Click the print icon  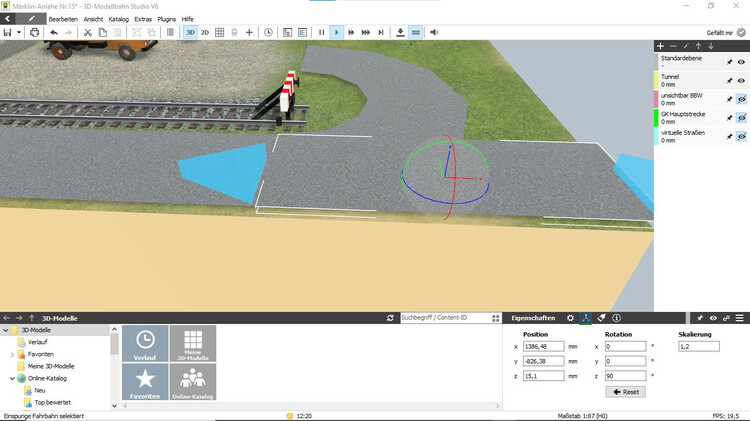34,33
